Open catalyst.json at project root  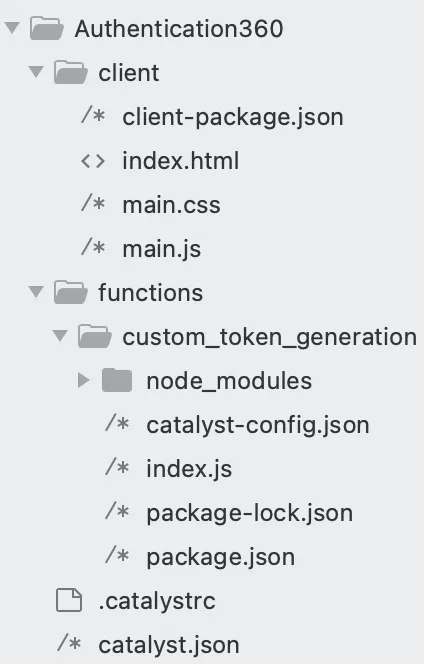tap(169, 646)
